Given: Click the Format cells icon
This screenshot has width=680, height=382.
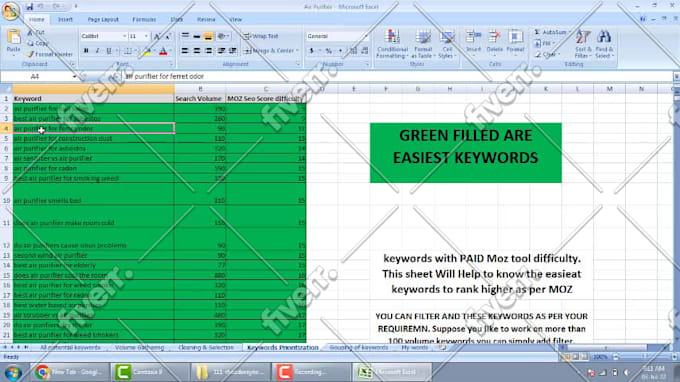Looking at the screenshot, I should [515, 36].
